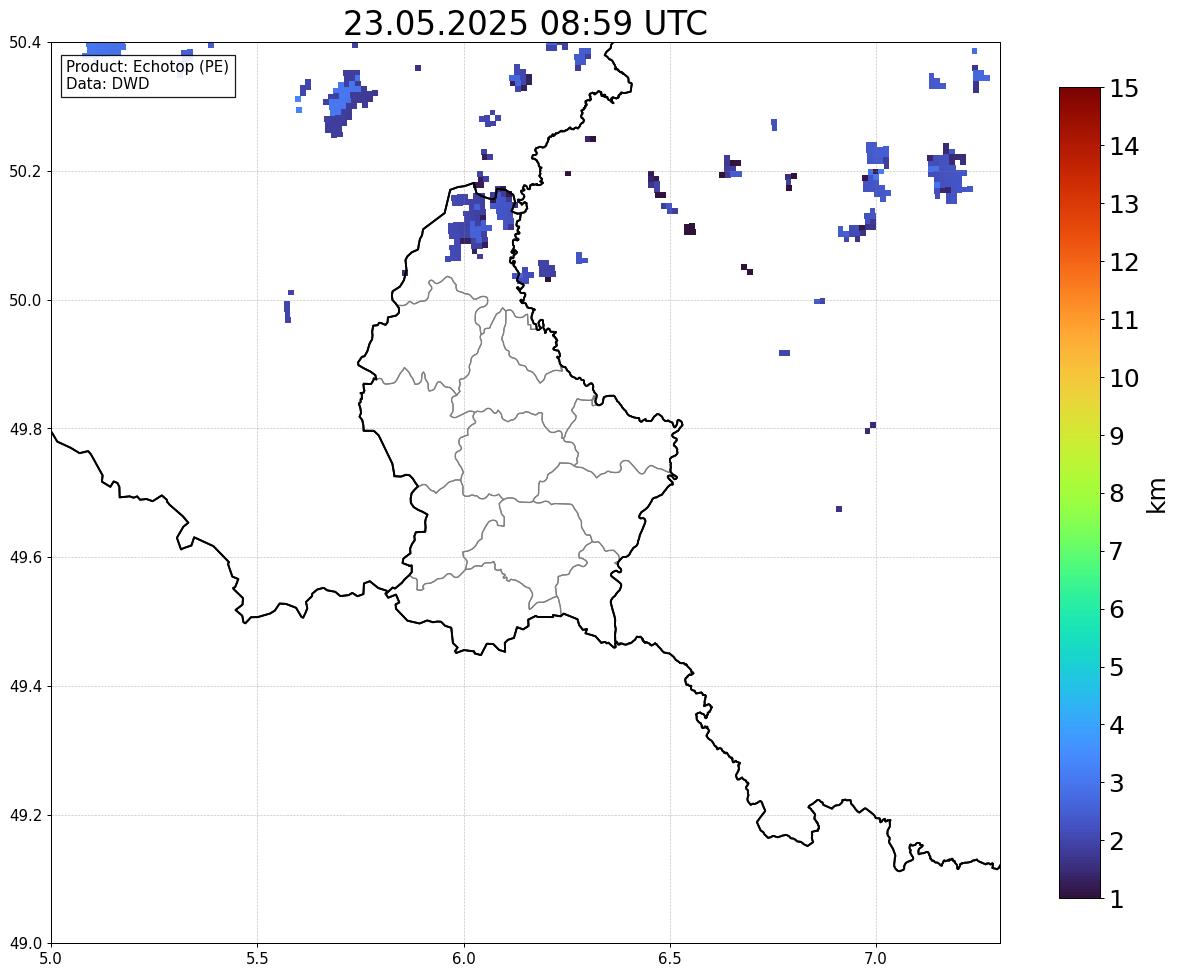Click the x-axis longitude label 6.0
Viewport: 1178px width, 976px height.
(464, 959)
